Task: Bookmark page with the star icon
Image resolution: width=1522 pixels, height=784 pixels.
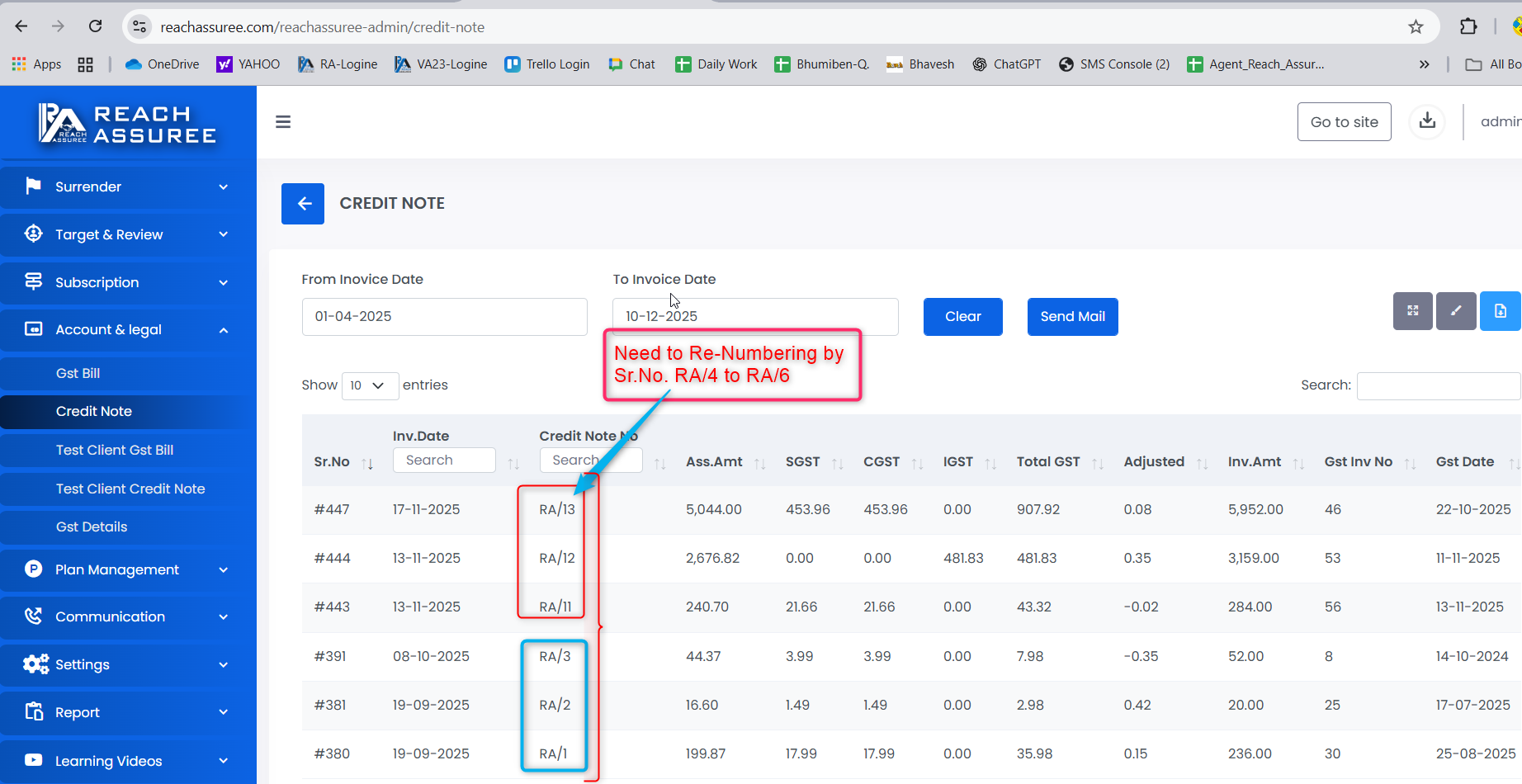Action: coord(1416,27)
